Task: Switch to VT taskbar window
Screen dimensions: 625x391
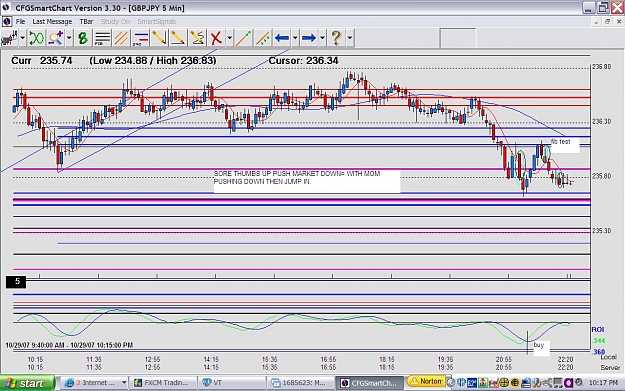Action: (x=232, y=383)
